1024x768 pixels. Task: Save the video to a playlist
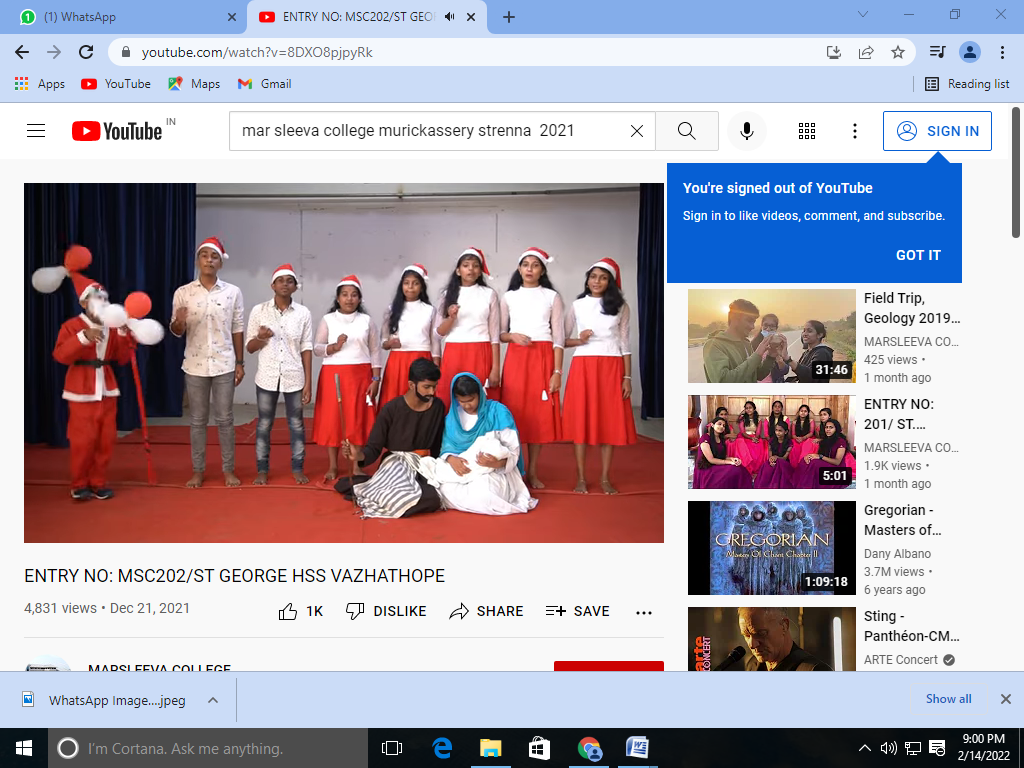click(577, 611)
